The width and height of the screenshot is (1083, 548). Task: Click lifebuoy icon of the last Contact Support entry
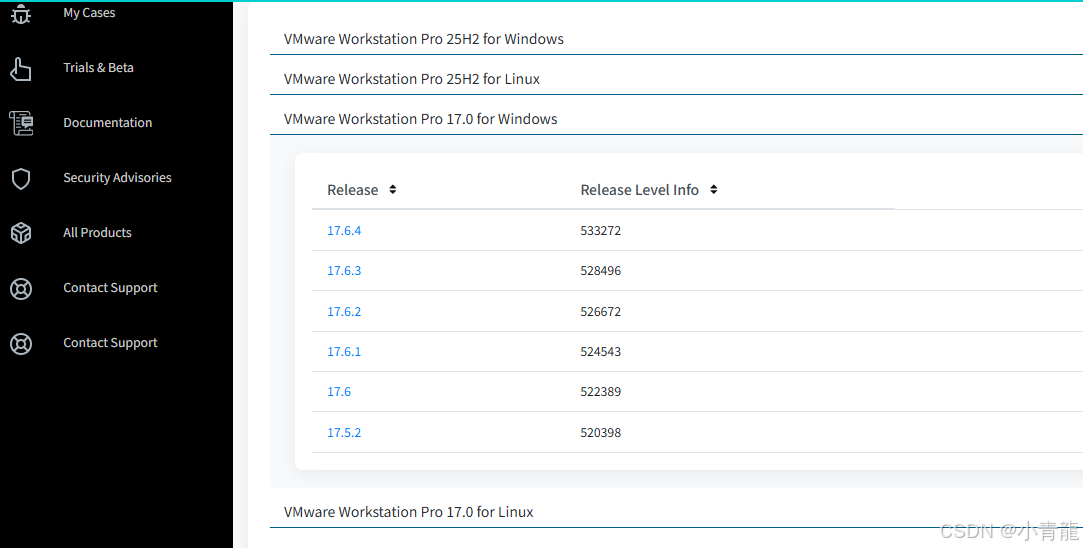pos(21,343)
